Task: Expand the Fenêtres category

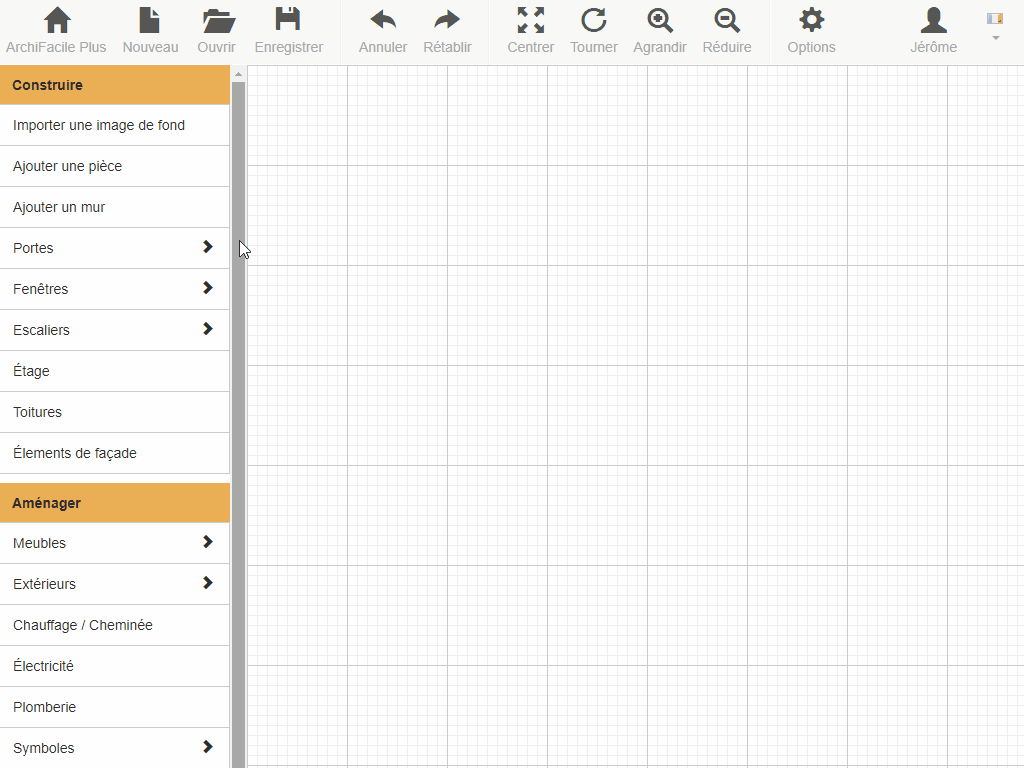Action: pos(115,289)
